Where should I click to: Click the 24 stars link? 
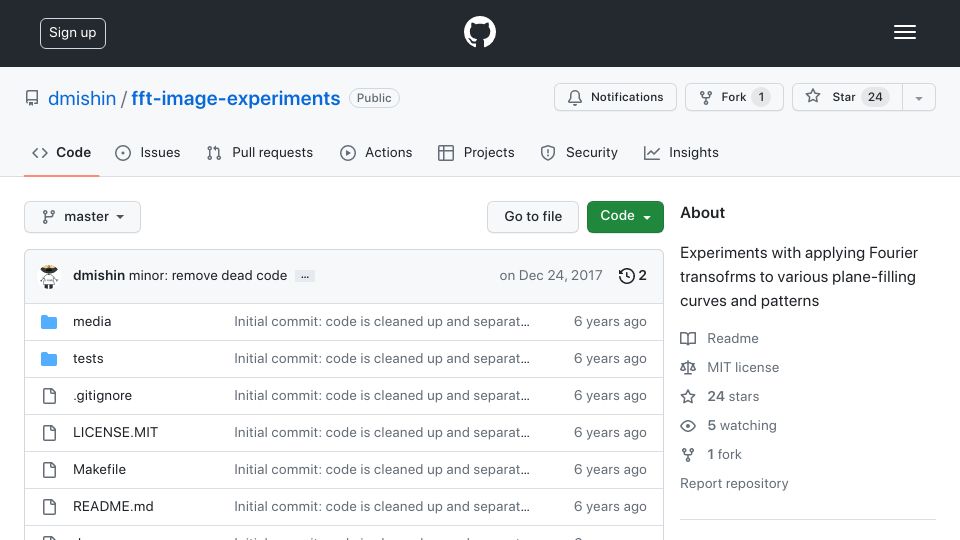pos(733,397)
